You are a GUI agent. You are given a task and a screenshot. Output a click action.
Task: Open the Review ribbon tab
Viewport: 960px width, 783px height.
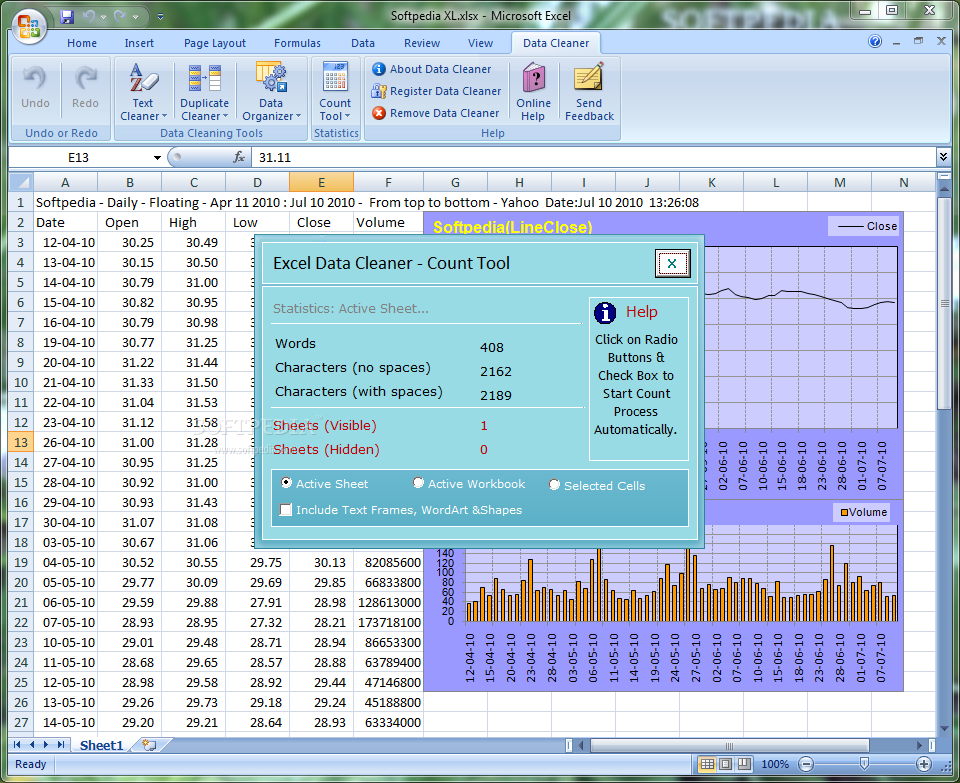[422, 43]
